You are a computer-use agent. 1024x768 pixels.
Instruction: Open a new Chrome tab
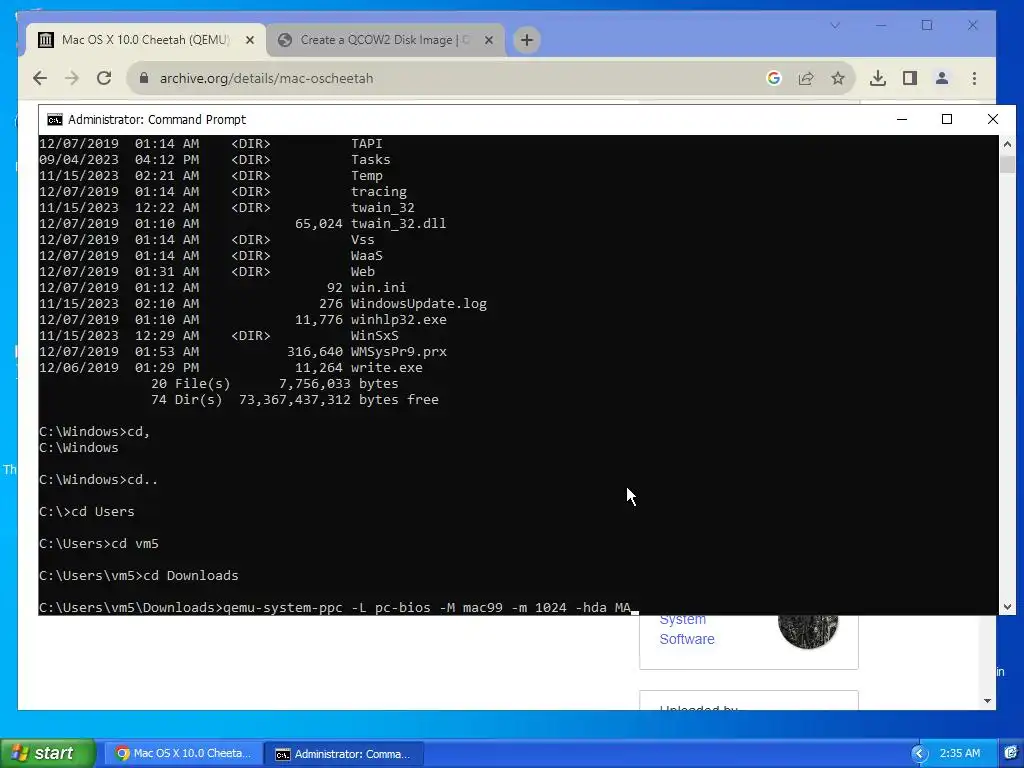(526, 40)
